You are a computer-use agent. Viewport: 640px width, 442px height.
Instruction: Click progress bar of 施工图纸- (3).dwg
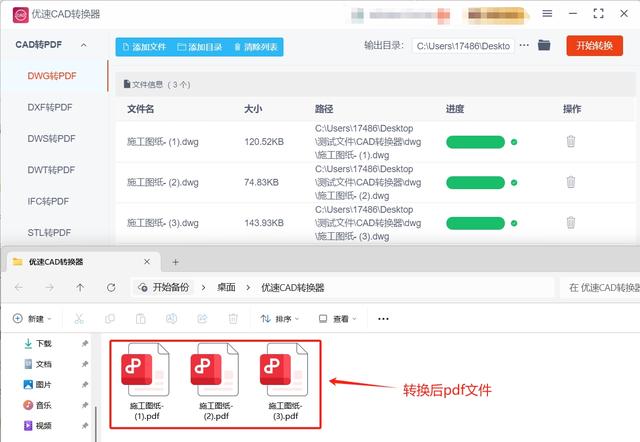[476, 223]
